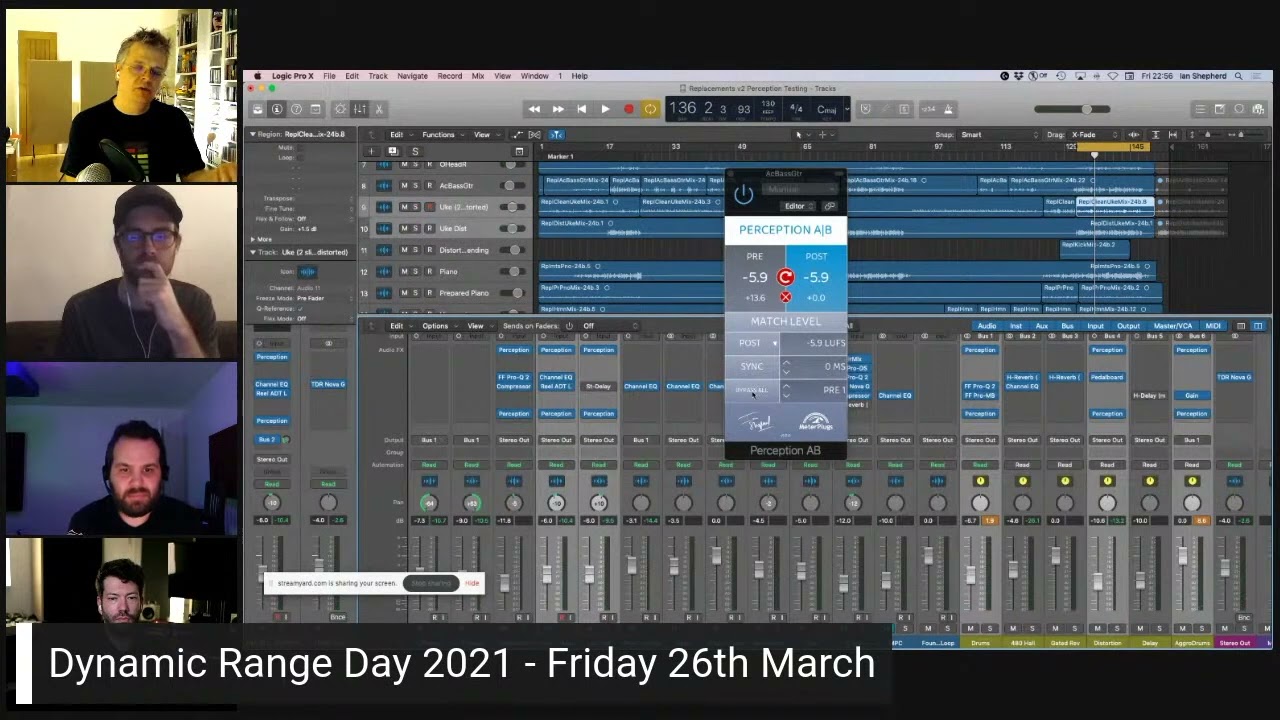Toggle the Inspector icon in control bar
Viewport: 1280px width, 720px height.
pyautogui.click(x=277, y=109)
